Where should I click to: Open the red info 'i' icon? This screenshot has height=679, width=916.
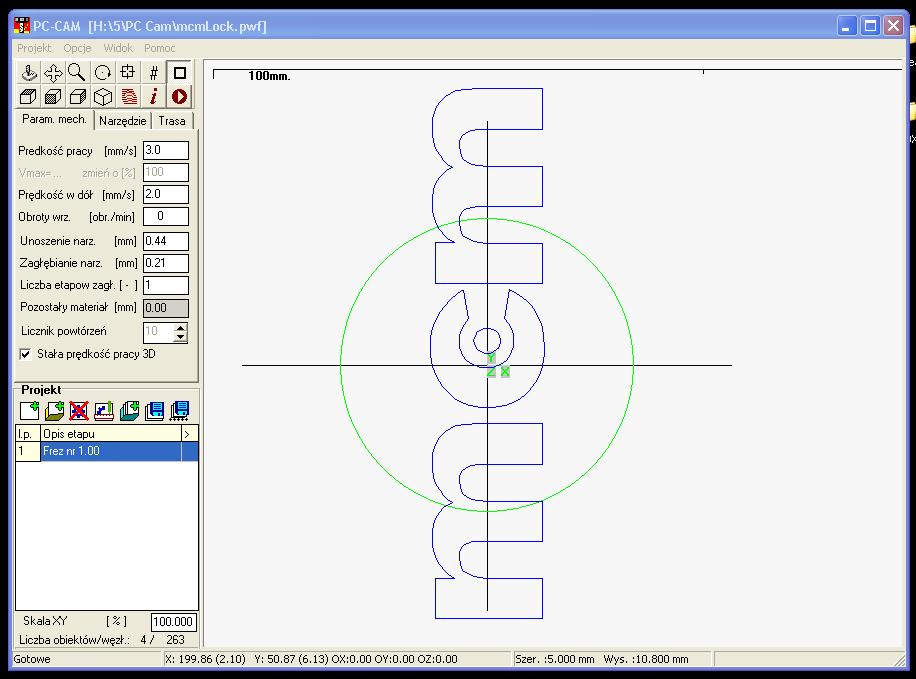(x=154, y=96)
